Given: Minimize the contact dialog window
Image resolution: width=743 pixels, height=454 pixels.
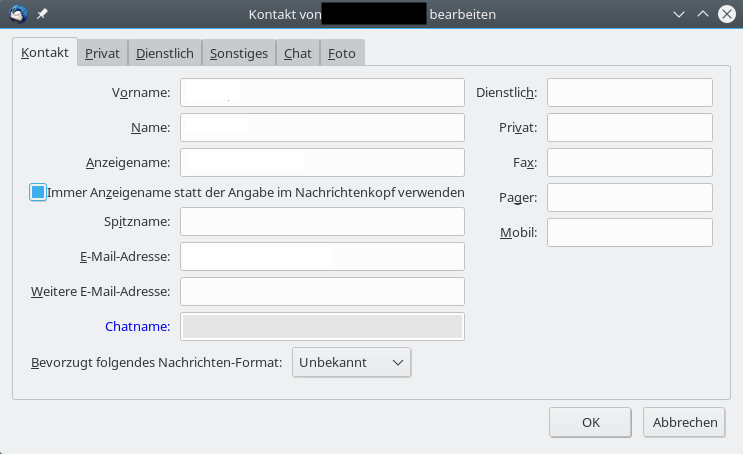Looking at the screenshot, I should tap(680, 15).
